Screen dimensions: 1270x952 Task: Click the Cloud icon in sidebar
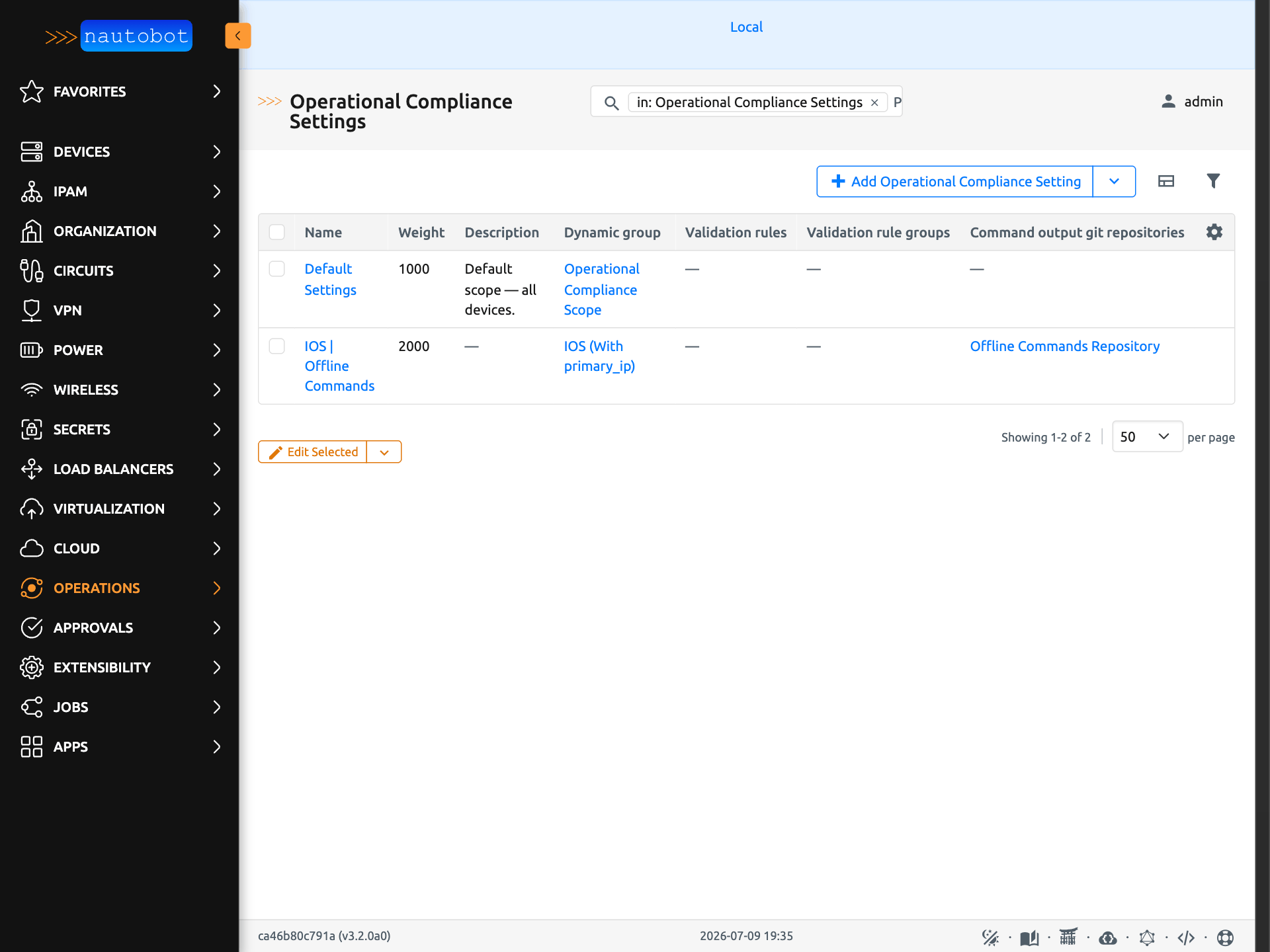[32, 548]
